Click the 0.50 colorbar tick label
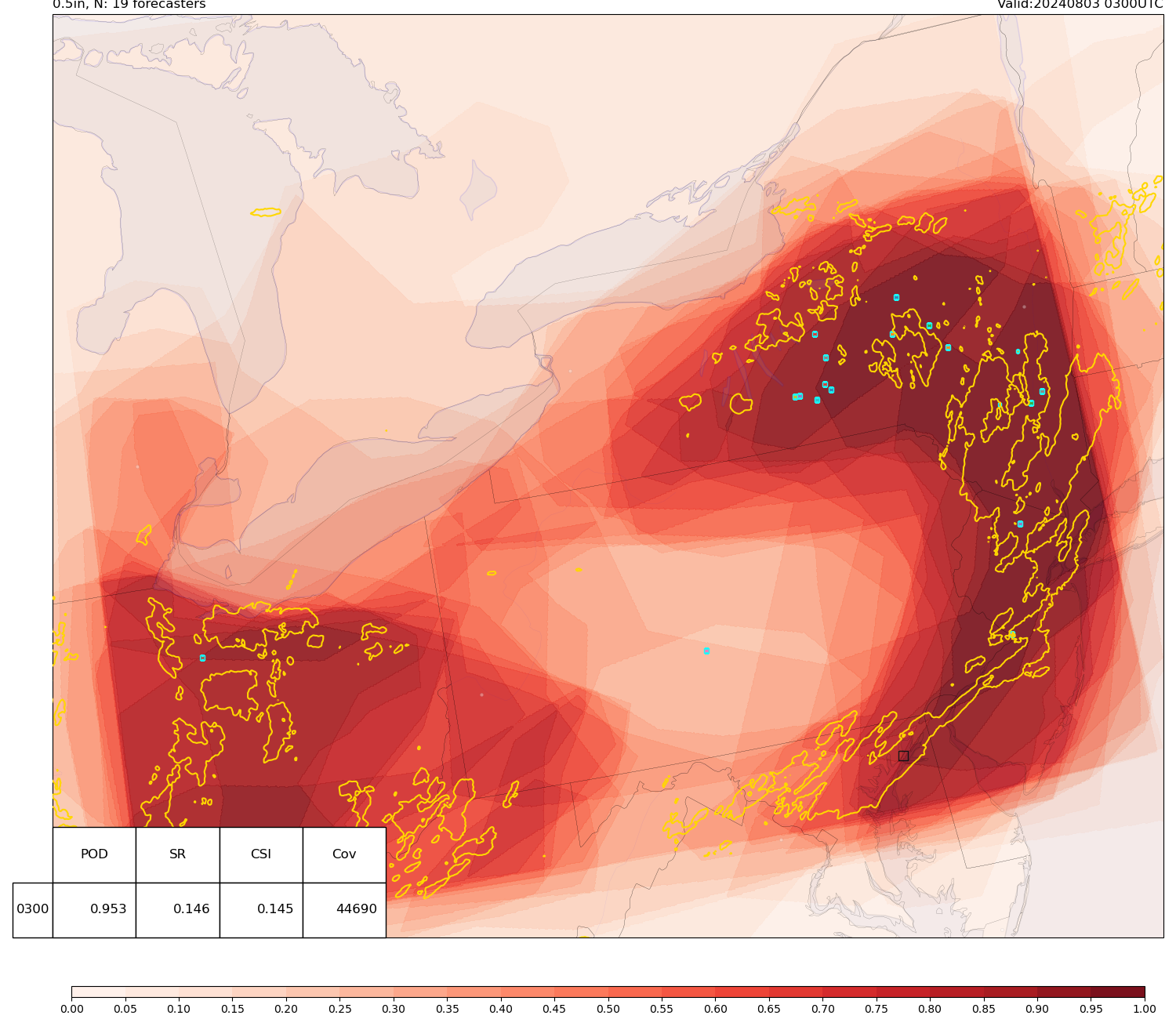The image size is (1176, 1019). (608, 1009)
